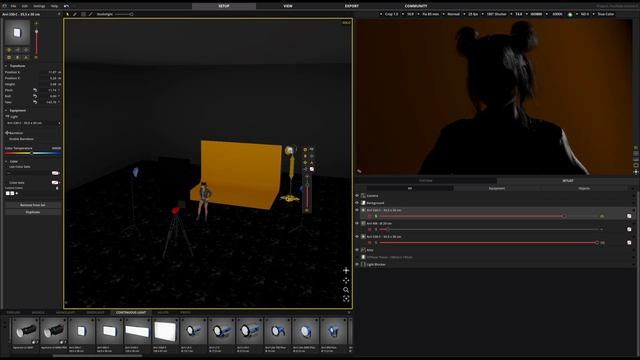
Task: Click the library horizontal scrollbar
Action: pos(98,356)
